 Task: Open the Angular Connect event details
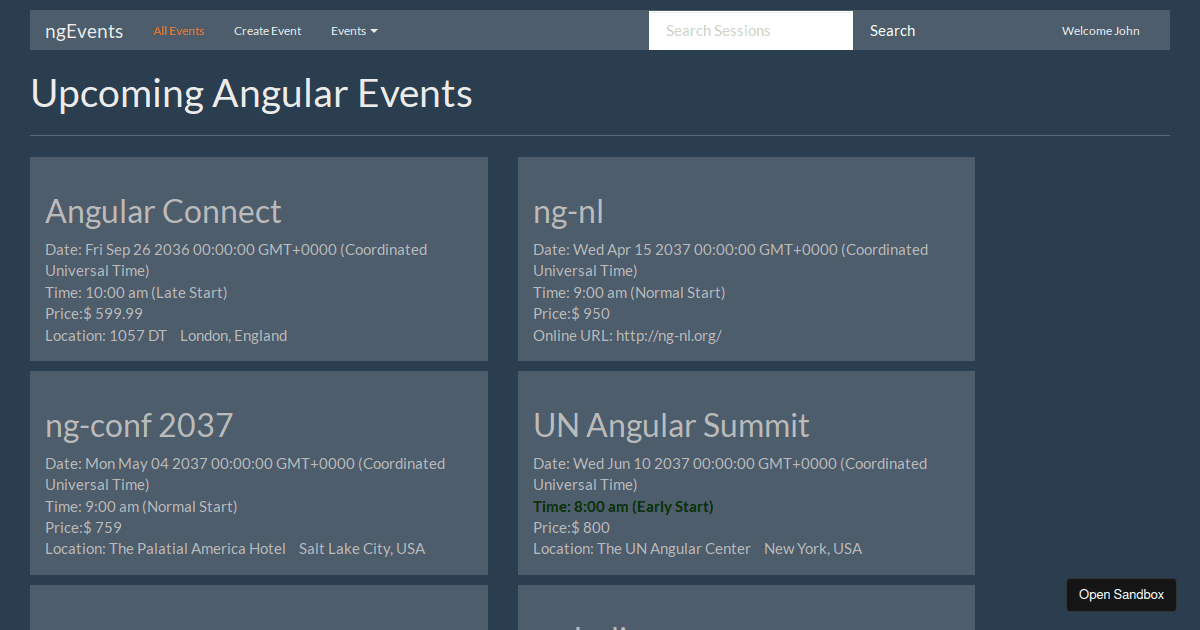click(163, 211)
